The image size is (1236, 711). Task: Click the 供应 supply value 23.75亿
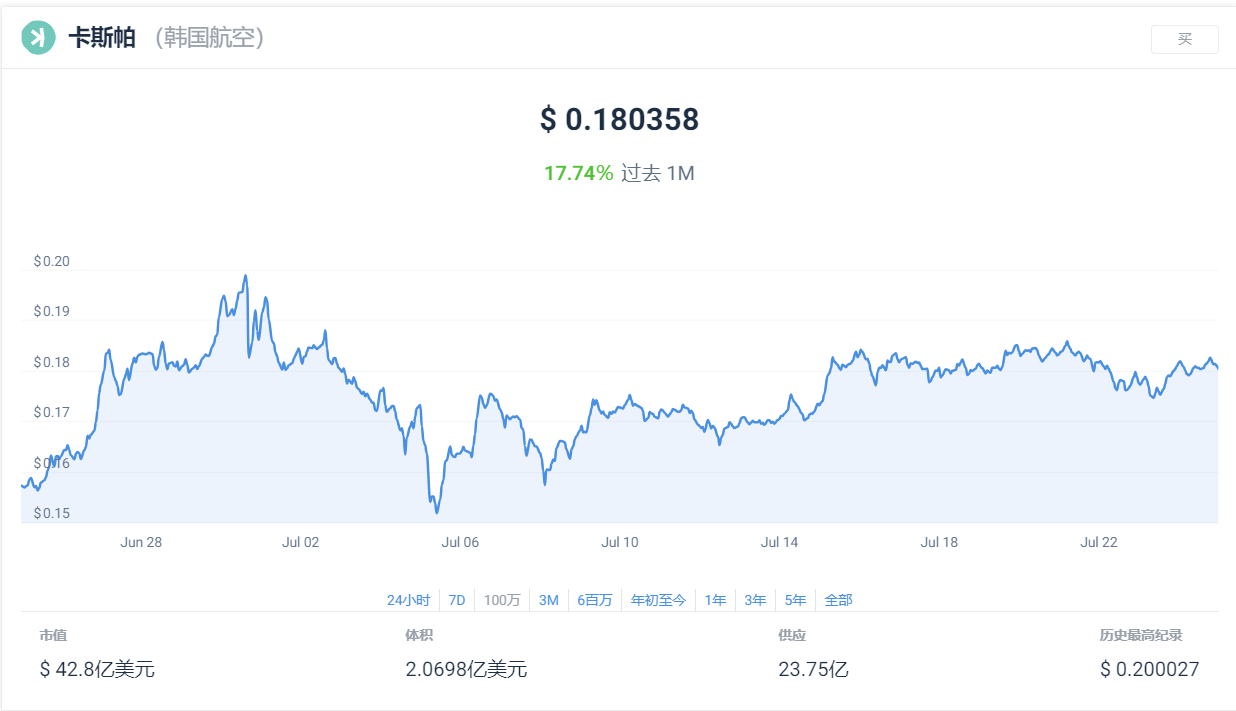[813, 669]
